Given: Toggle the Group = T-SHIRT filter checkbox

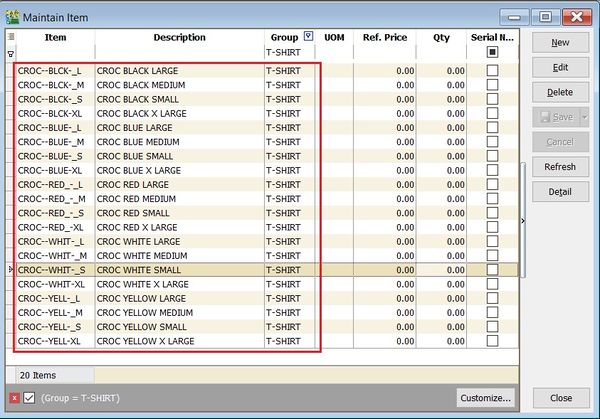Looking at the screenshot, I should (x=29, y=398).
